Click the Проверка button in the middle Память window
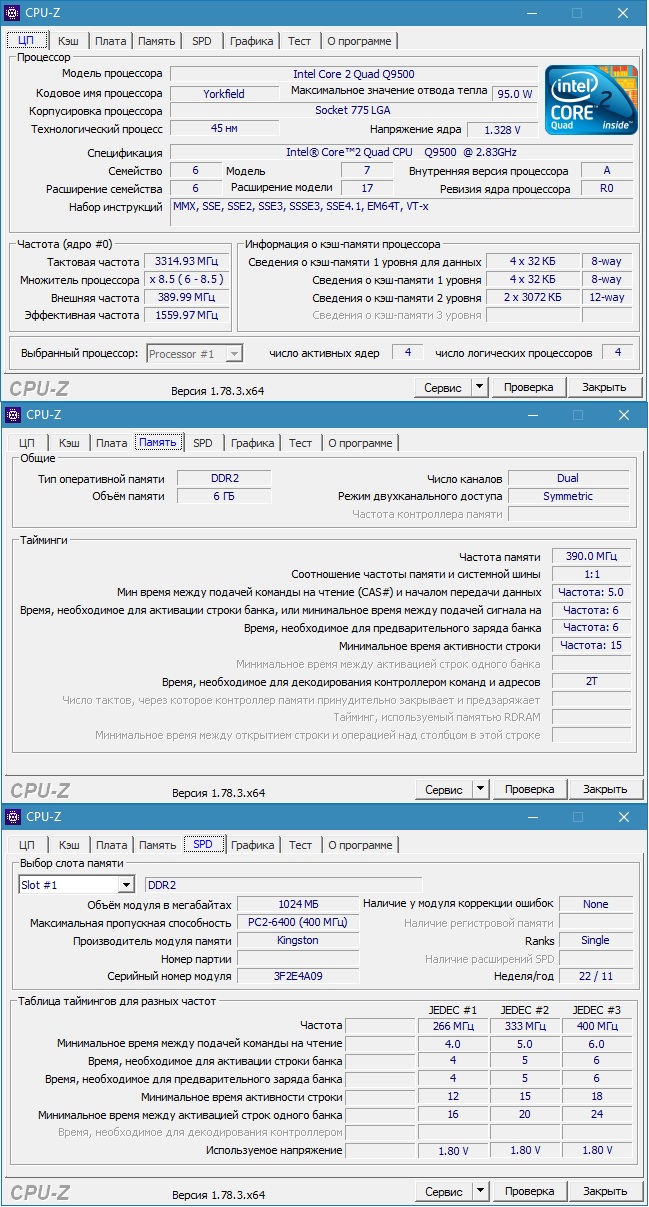This screenshot has width=649, height=1207. [x=528, y=789]
